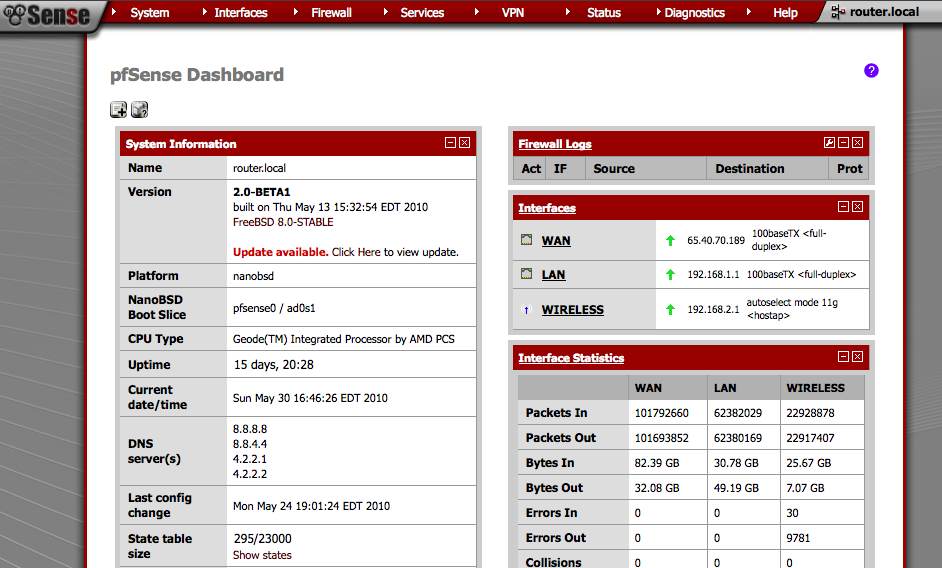Click DNS server 8.8.8.8
This screenshot has width=942, height=568.
[x=250, y=429]
